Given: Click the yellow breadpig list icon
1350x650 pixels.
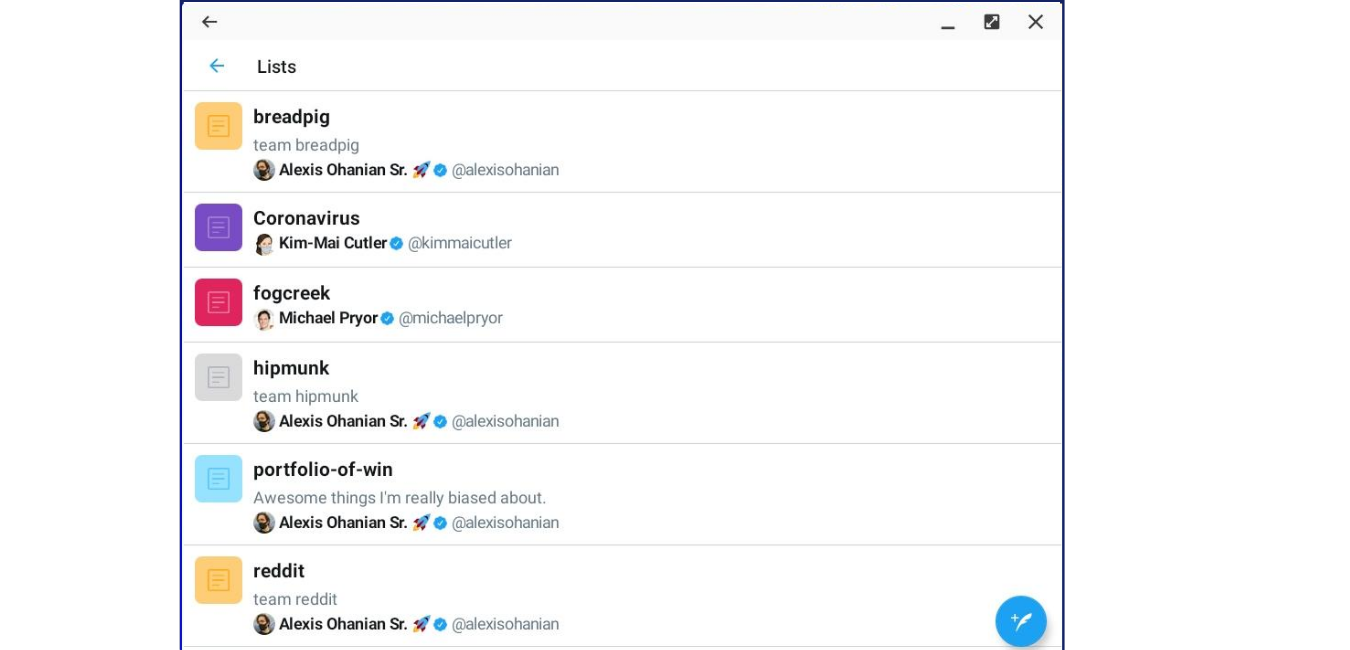Looking at the screenshot, I should (x=218, y=126).
